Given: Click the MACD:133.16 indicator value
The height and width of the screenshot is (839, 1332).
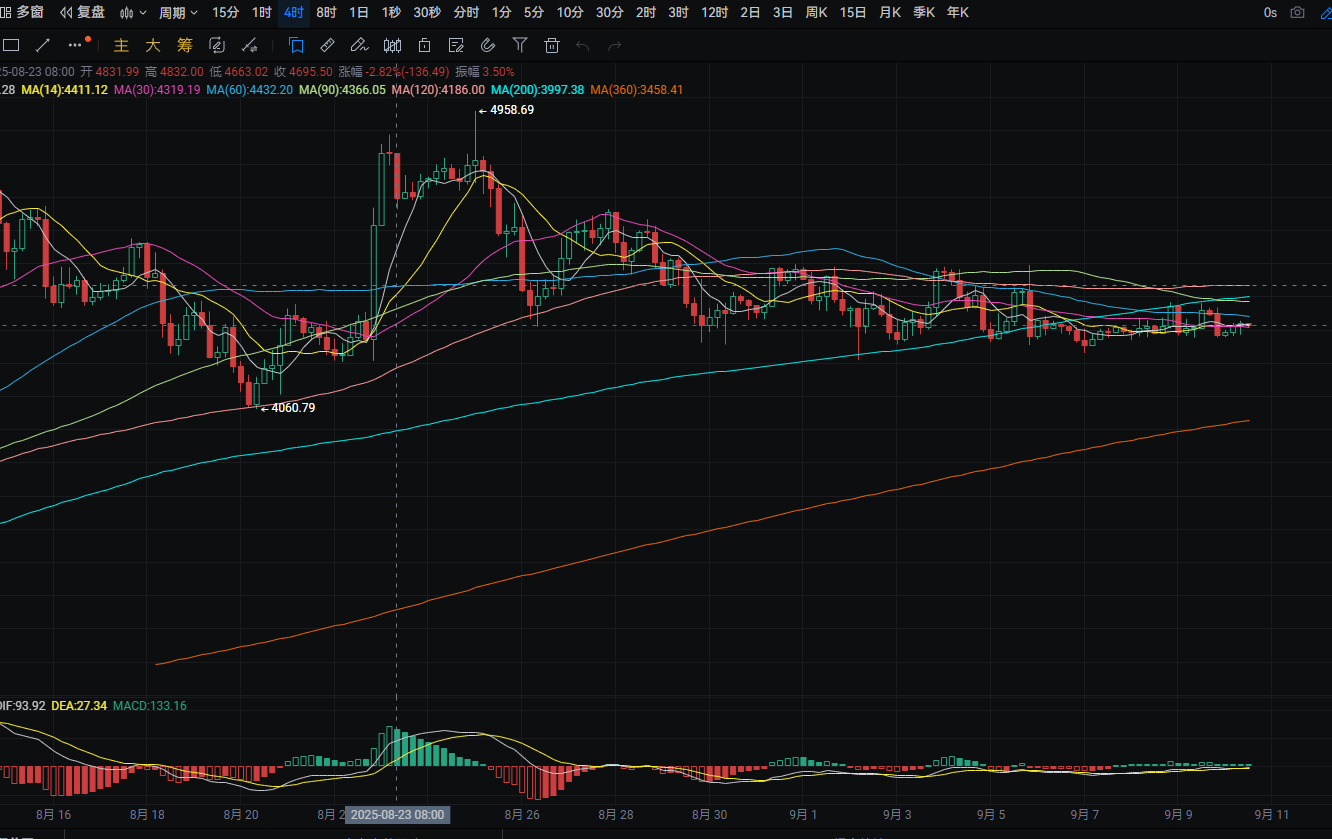Looking at the screenshot, I should coord(150,706).
